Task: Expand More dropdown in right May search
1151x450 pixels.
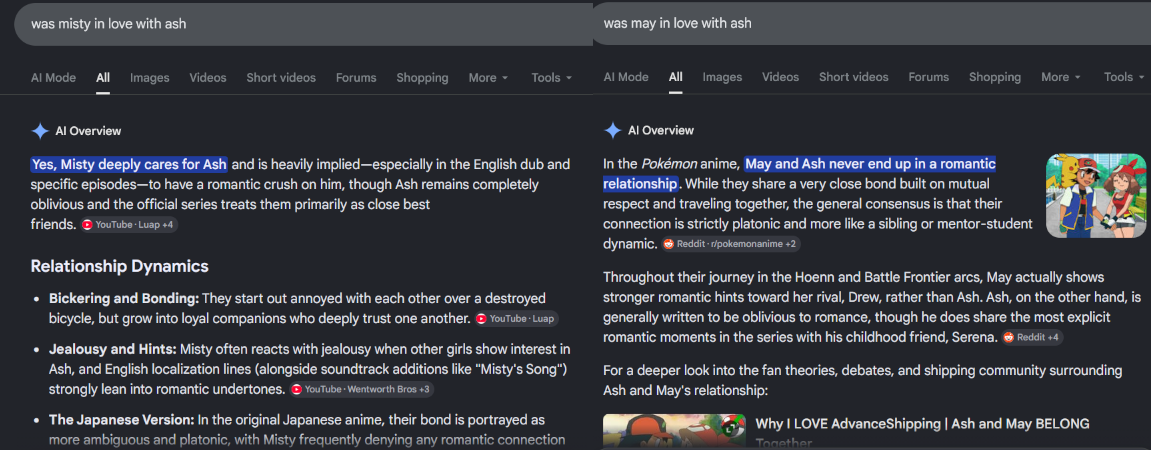Action: [1061, 77]
